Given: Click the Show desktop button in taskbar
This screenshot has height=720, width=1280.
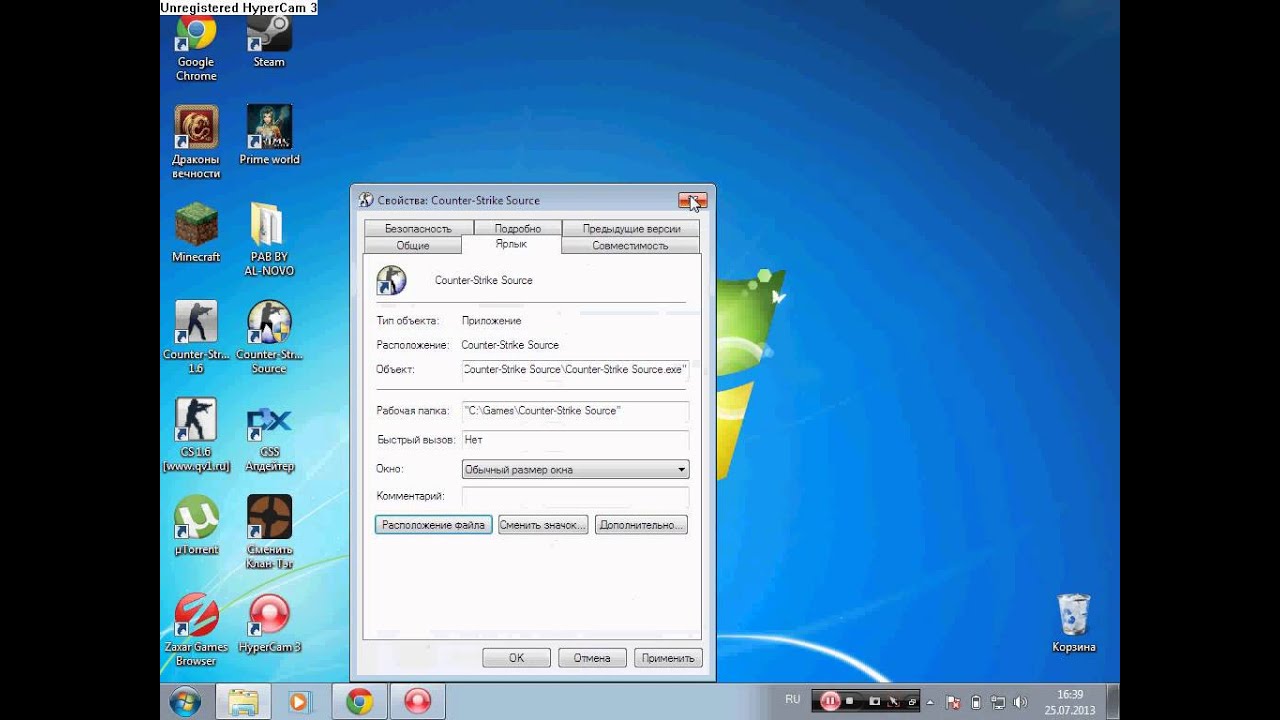Looking at the screenshot, I should point(1113,702).
